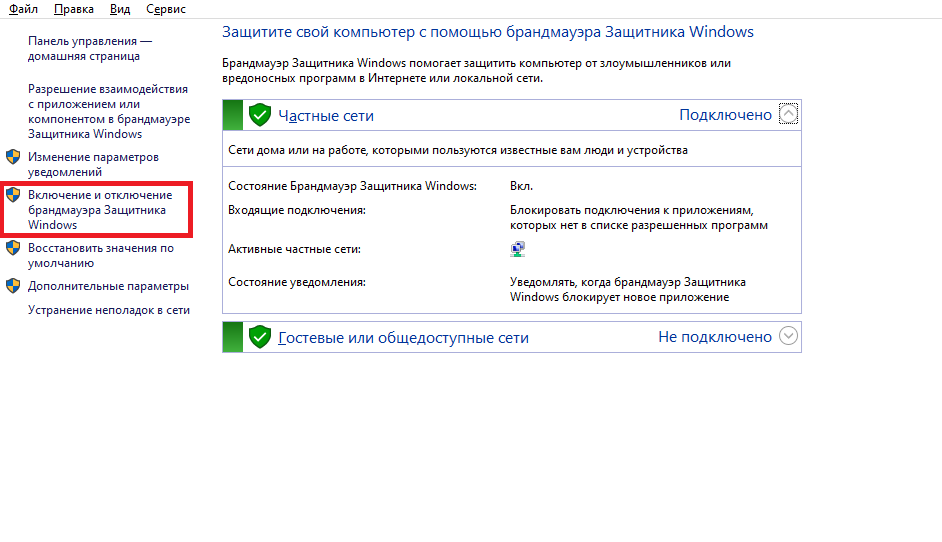
Task: Click Состояние уведомления label
Action: coord(297,282)
